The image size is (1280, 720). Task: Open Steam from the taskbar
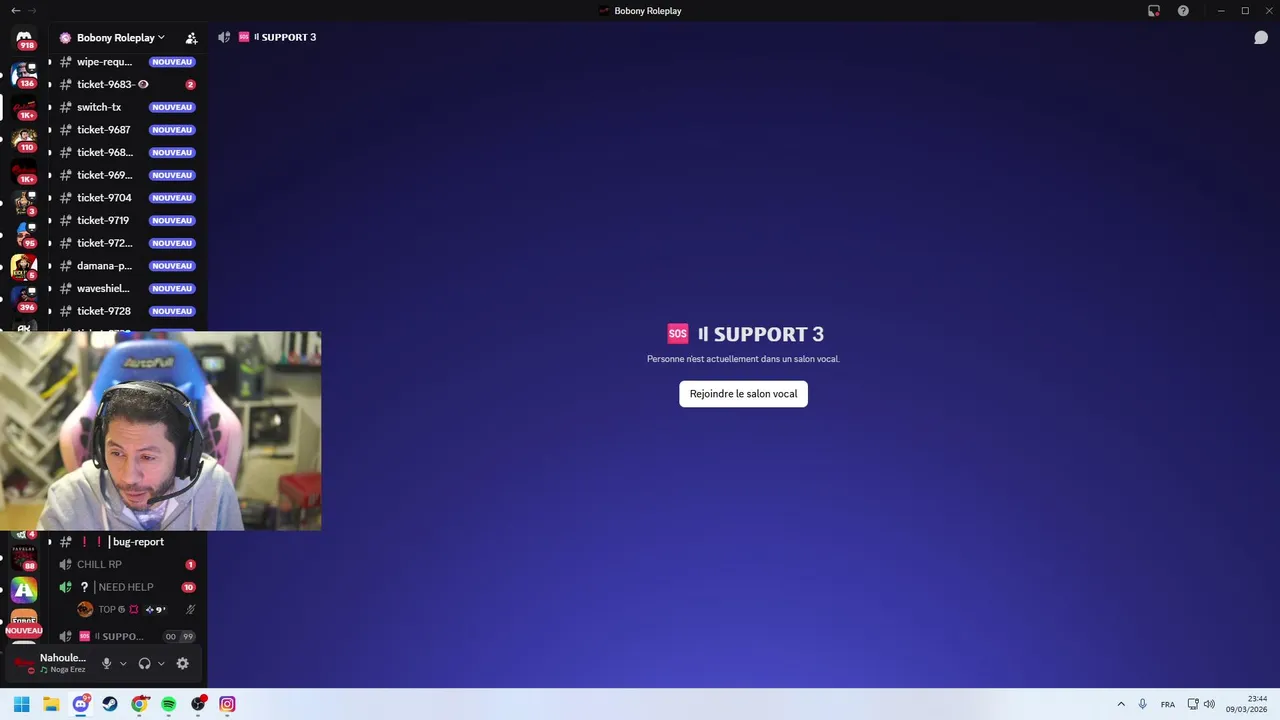tap(110, 704)
